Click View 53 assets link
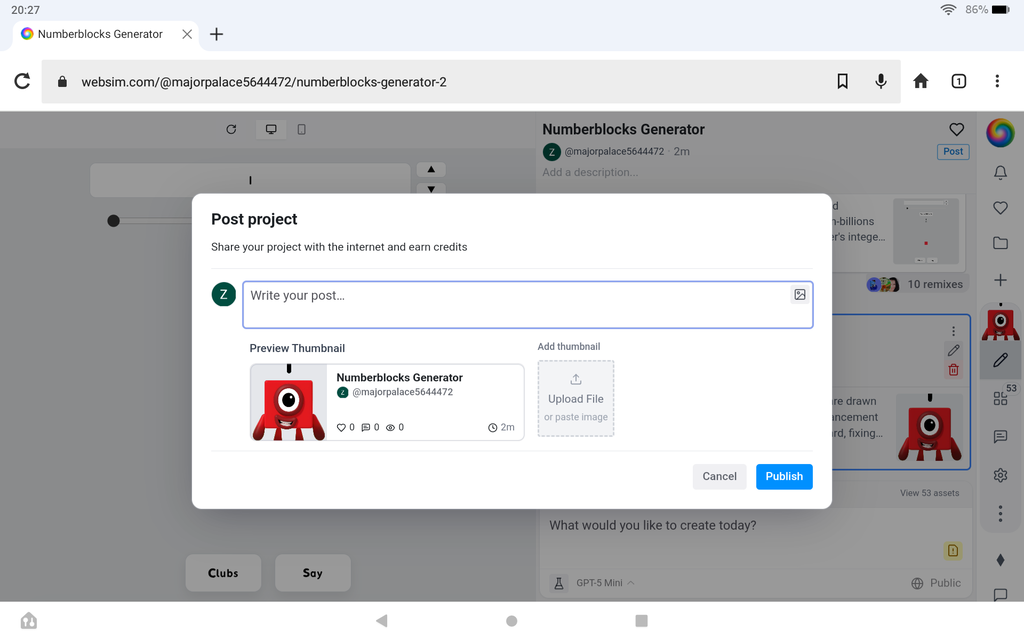 pyautogui.click(x=929, y=493)
